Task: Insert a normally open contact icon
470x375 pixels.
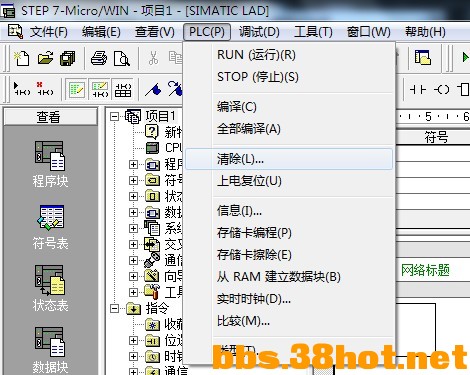Action: click(418, 89)
